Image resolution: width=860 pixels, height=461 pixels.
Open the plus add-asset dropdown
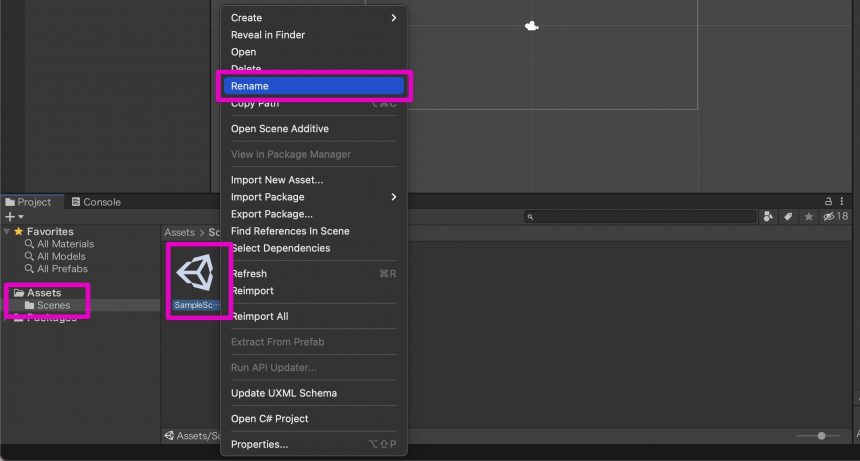point(14,217)
